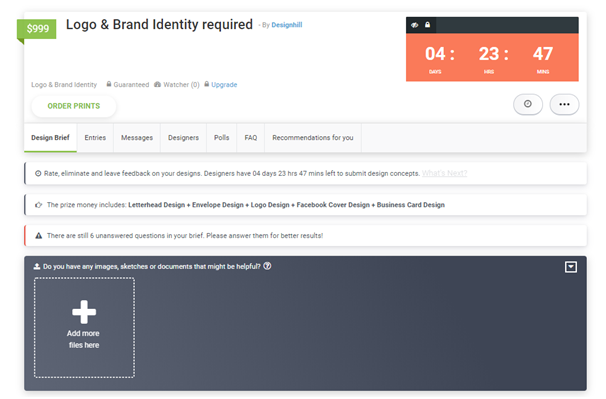The height and width of the screenshot is (399, 606).
Task: Select the Designers tab
Action: coord(183,138)
